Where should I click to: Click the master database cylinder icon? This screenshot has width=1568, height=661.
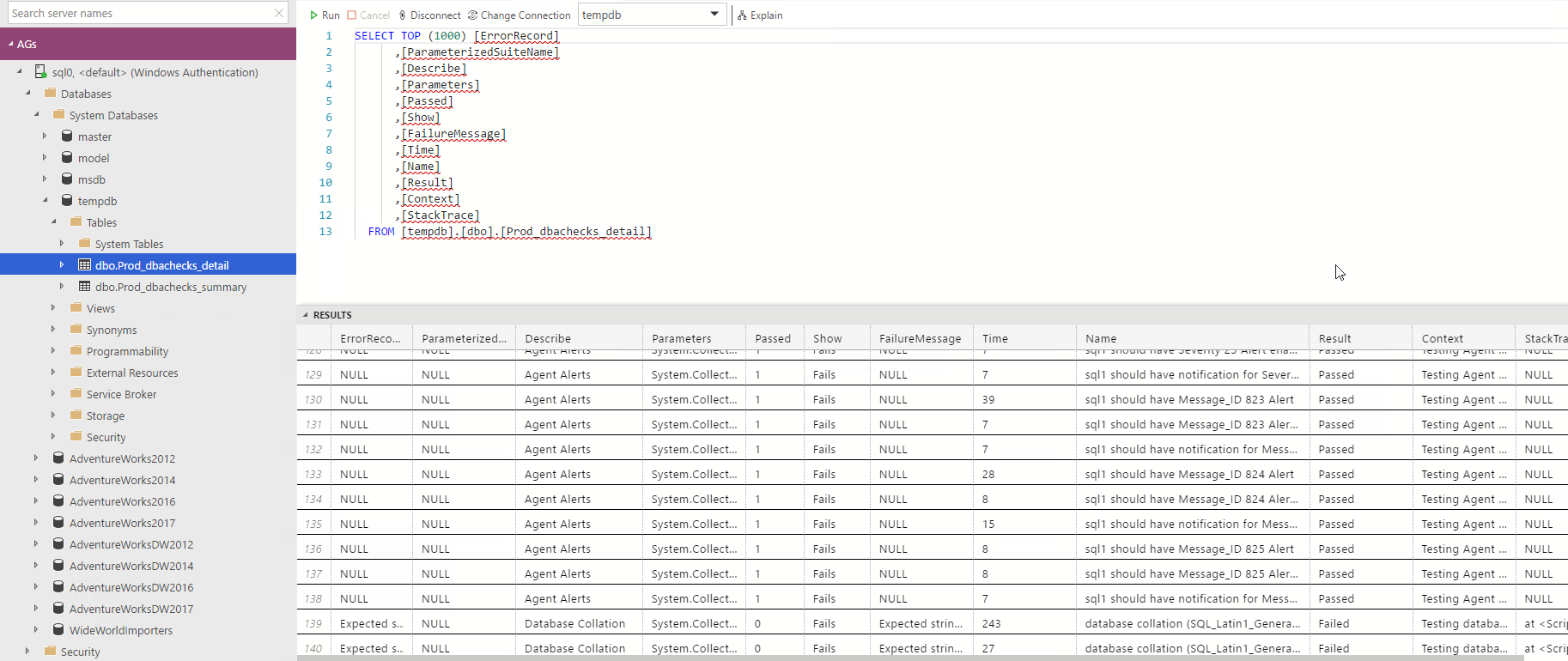tap(67, 136)
